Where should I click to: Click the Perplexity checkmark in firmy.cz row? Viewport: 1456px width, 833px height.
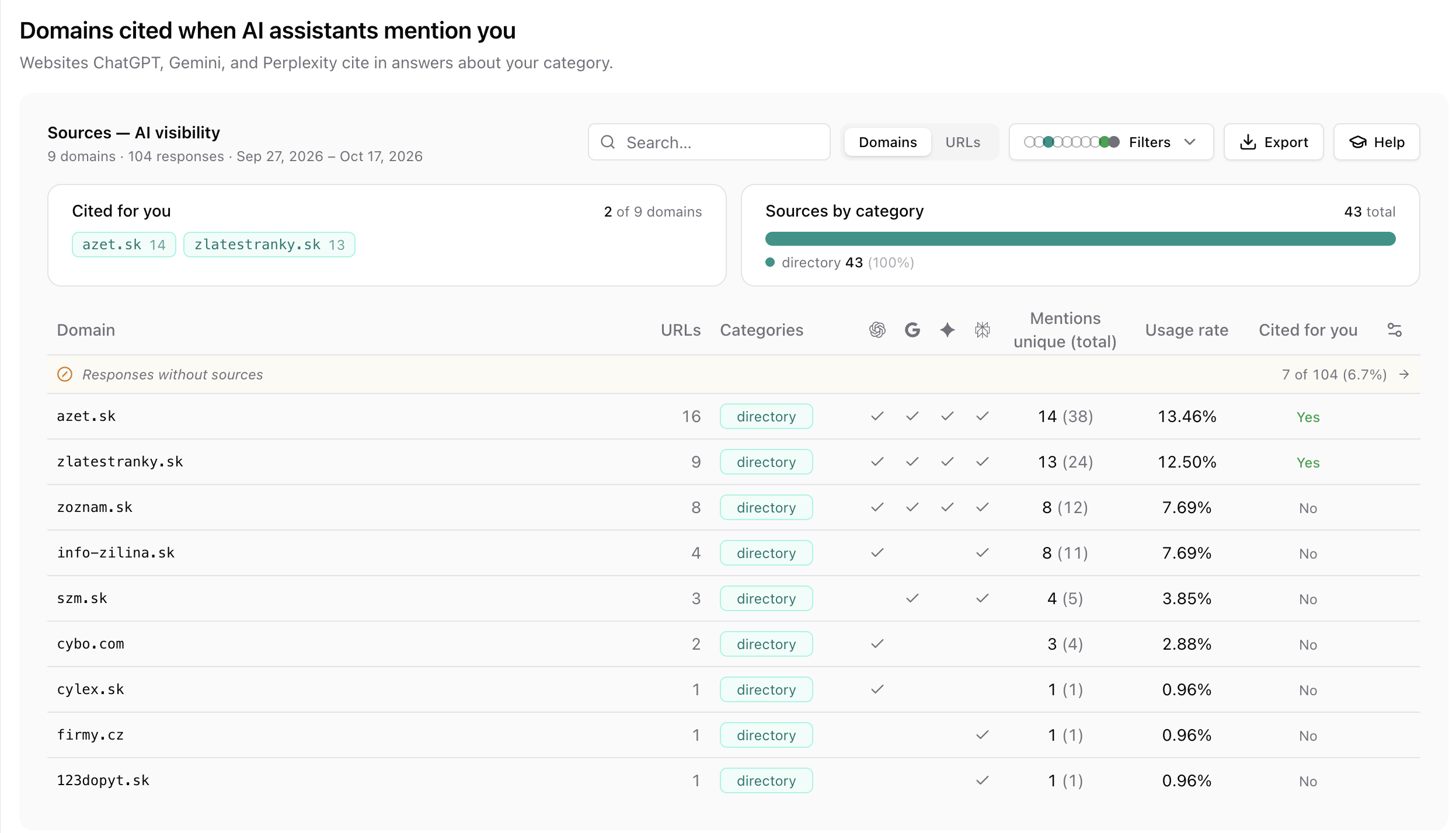pyautogui.click(x=982, y=734)
